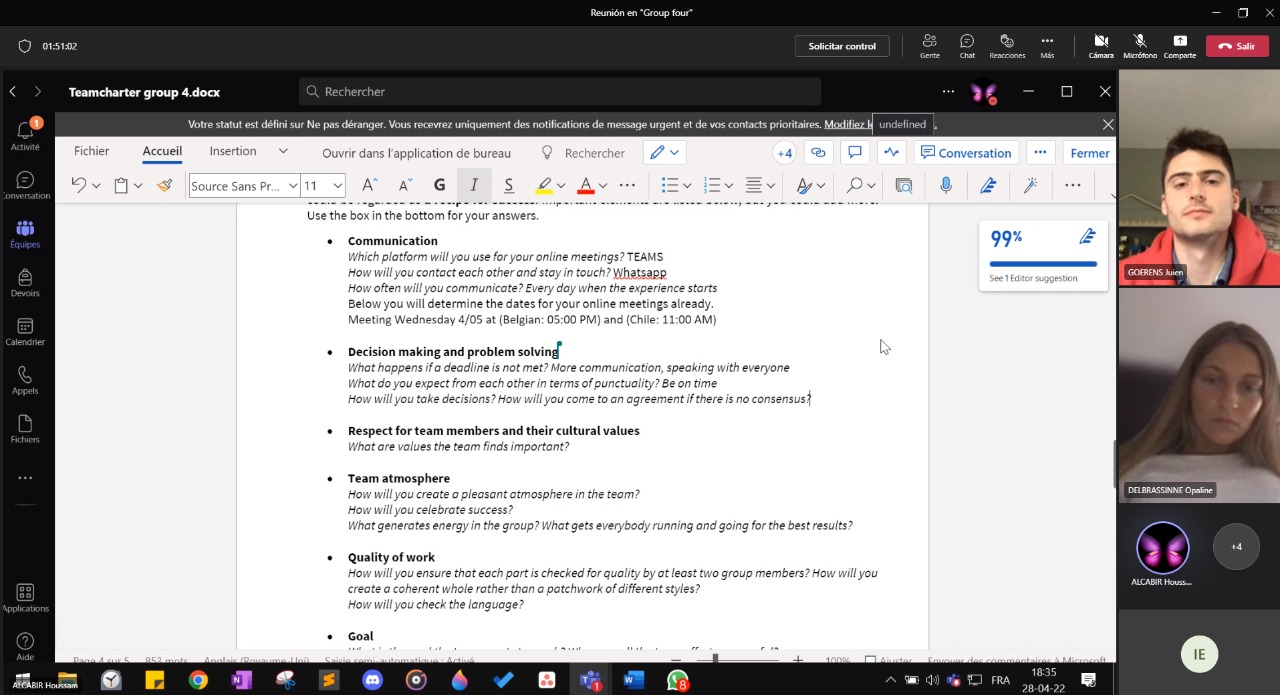The image size is (1280, 695).
Task: Click the Rechercher search box in title bar
Action: [560, 91]
